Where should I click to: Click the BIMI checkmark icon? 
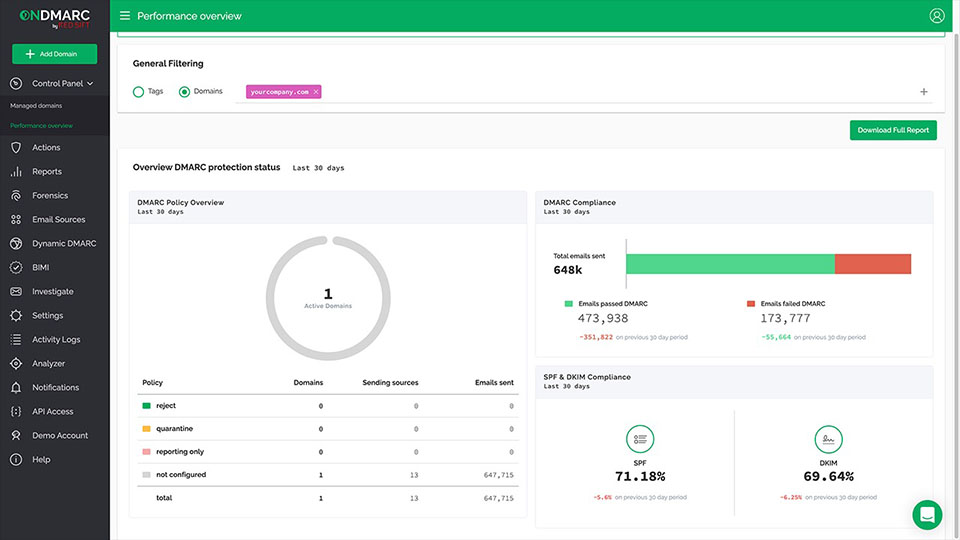[16, 268]
